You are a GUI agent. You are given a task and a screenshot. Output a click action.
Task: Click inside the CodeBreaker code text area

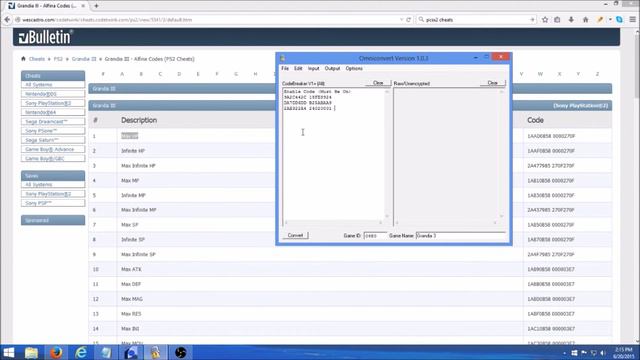click(x=333, y=154)
